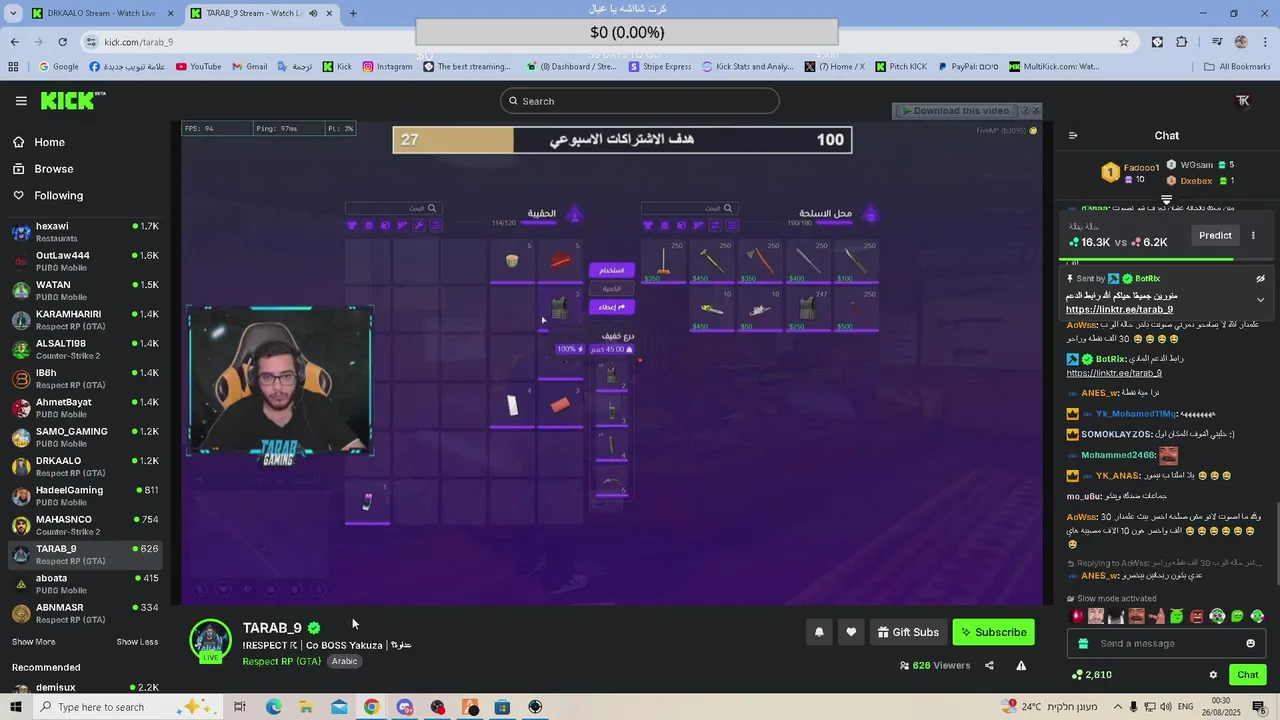Open hexawi's channel in the sidebar
Viewport: 1280px width, 720px height.
point(85,232)
